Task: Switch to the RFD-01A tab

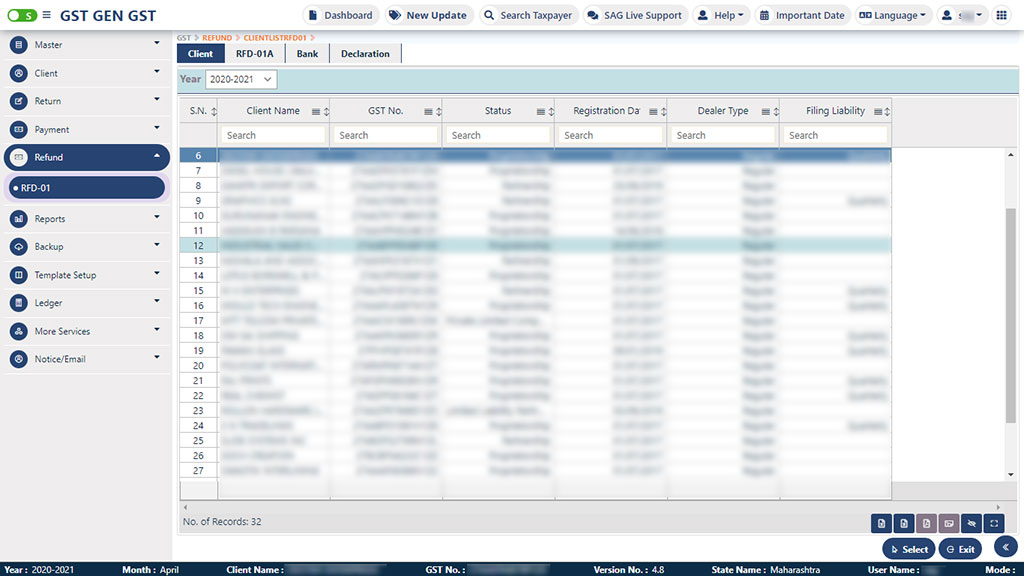Action: pos(254,54)
